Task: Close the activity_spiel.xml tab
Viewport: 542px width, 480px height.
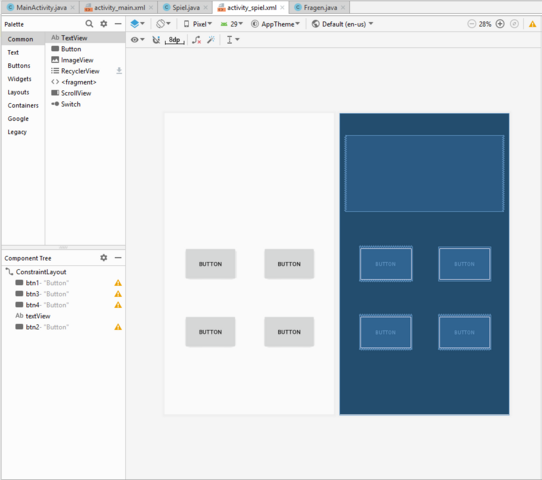Action: (x=282, y=8)
